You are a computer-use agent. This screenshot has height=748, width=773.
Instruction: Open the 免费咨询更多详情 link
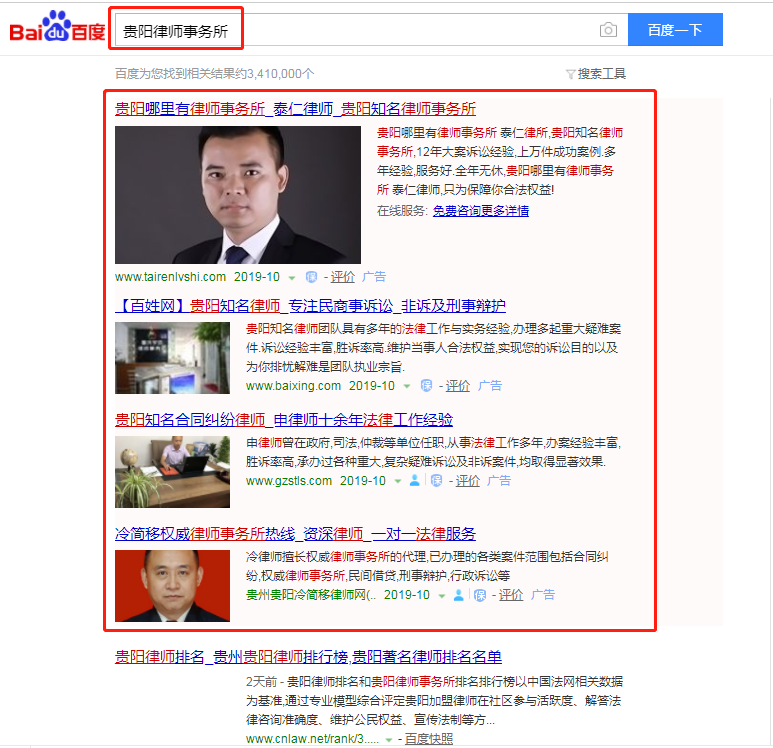[x=481, y=211]
